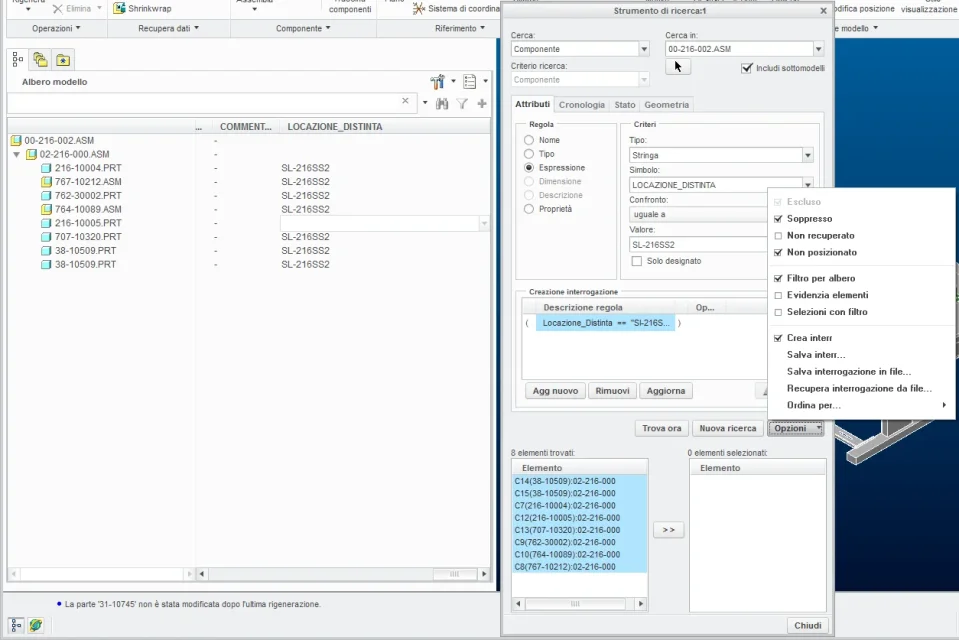Image resolution: width=959 pixels, height=640 pixels.
Task: Open the model tree tab icon
Action: tap(18, 59)
